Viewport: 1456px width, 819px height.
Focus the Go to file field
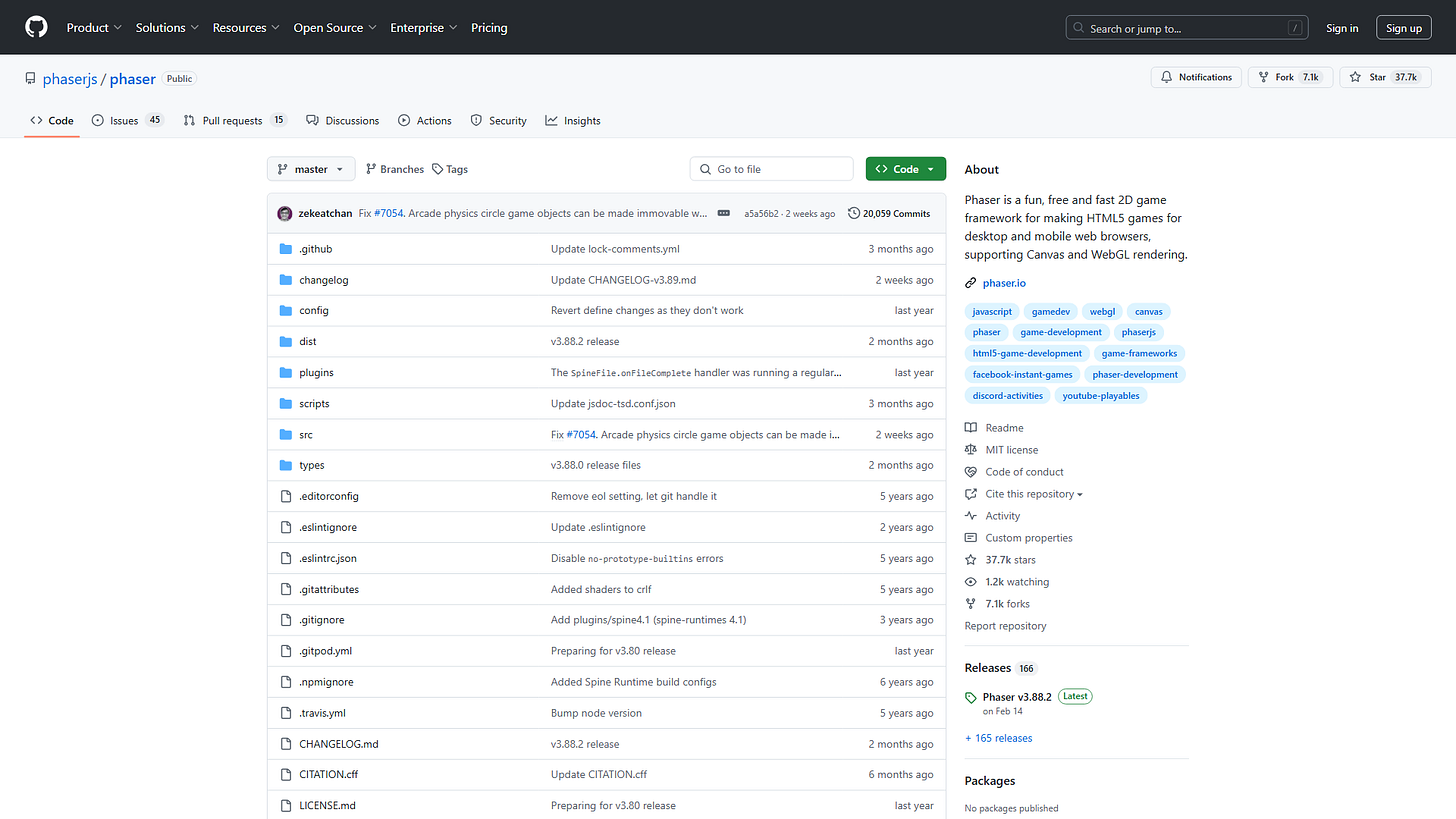(772, 169)
